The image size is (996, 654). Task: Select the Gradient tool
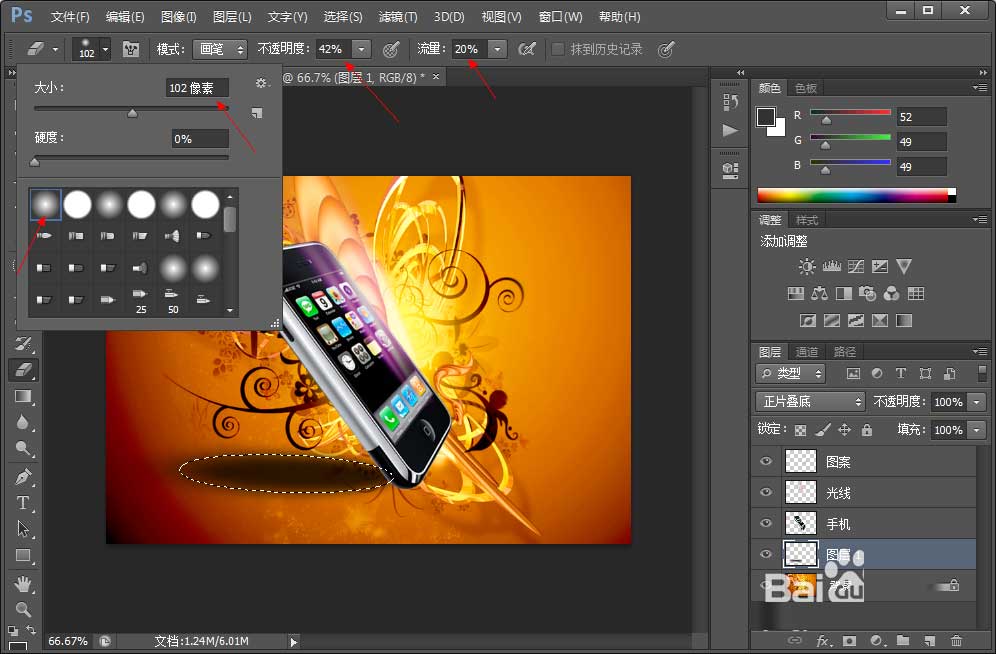tap(23, 396)
